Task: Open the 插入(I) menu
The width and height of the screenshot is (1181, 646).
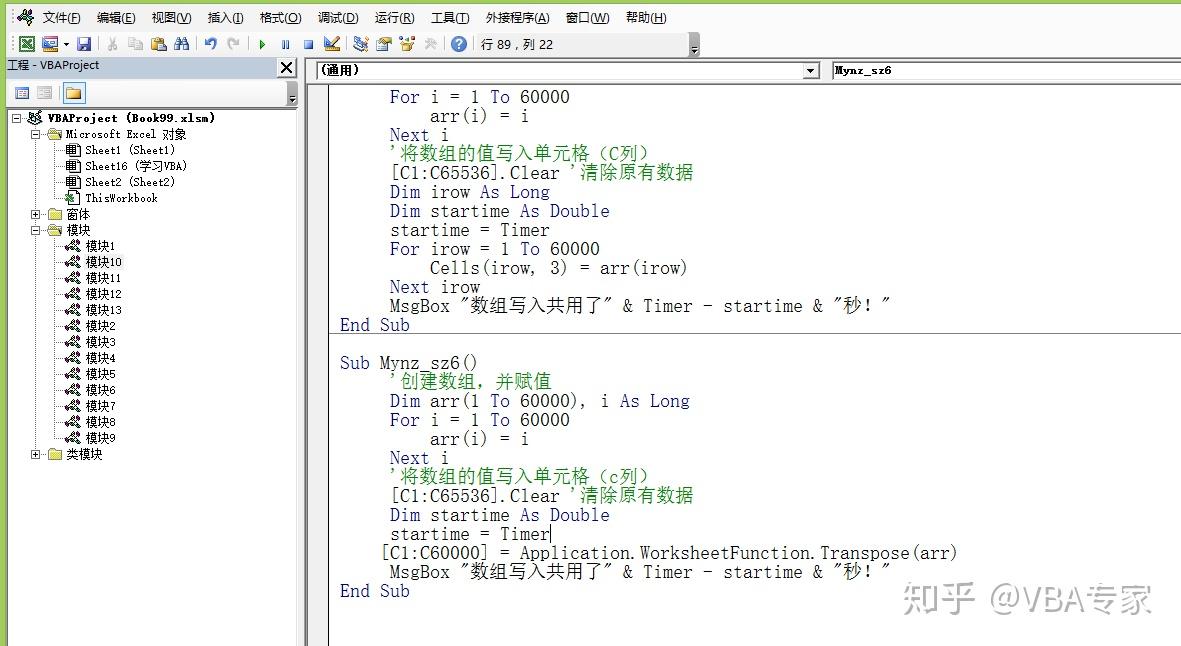Action: point(225,17)
